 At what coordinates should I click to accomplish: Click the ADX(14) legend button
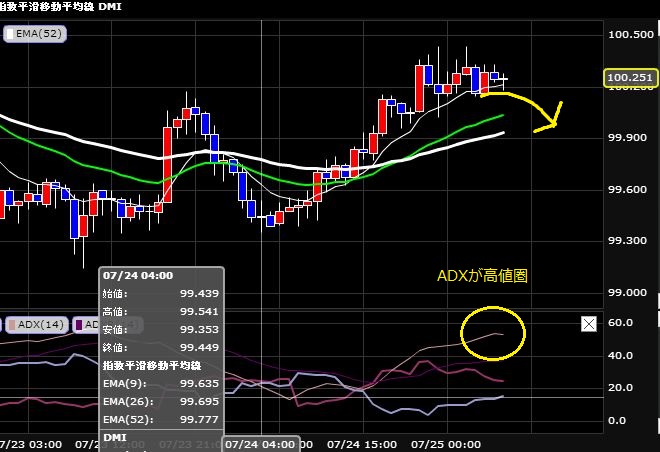click(x=37, y=324)
